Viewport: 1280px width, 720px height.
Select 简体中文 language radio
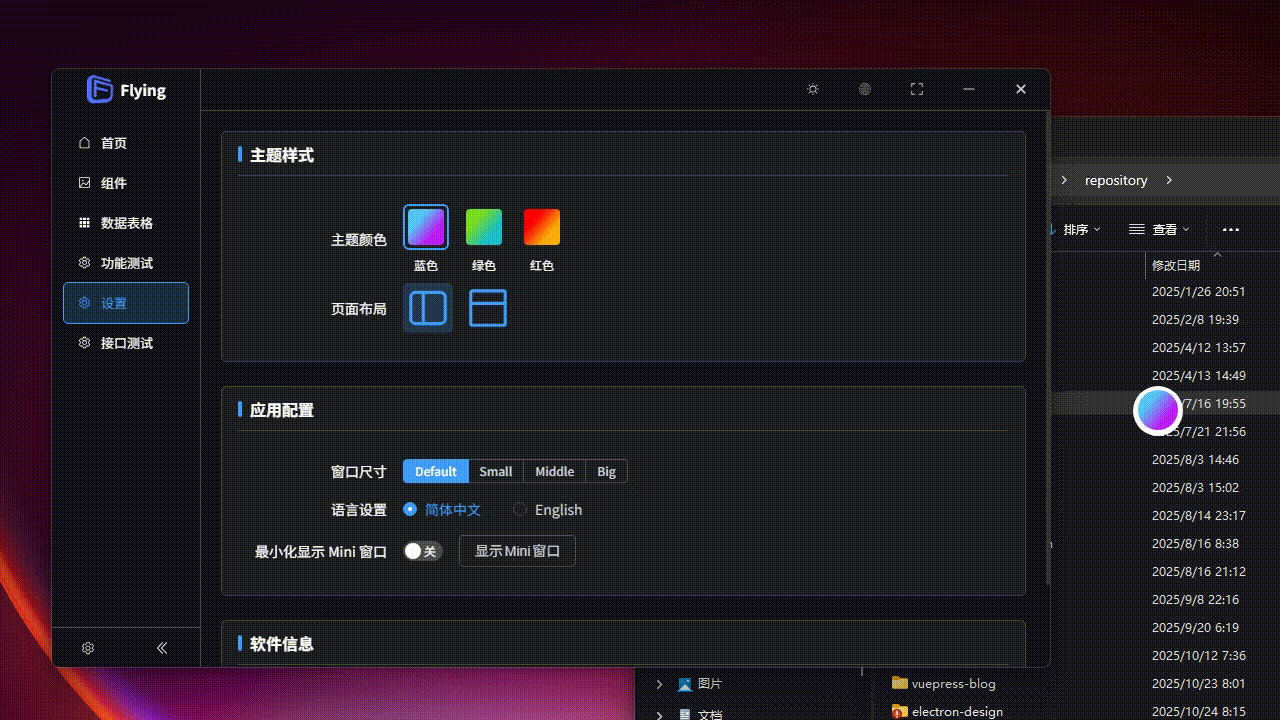pyautogui.click(x=442, y=509)
